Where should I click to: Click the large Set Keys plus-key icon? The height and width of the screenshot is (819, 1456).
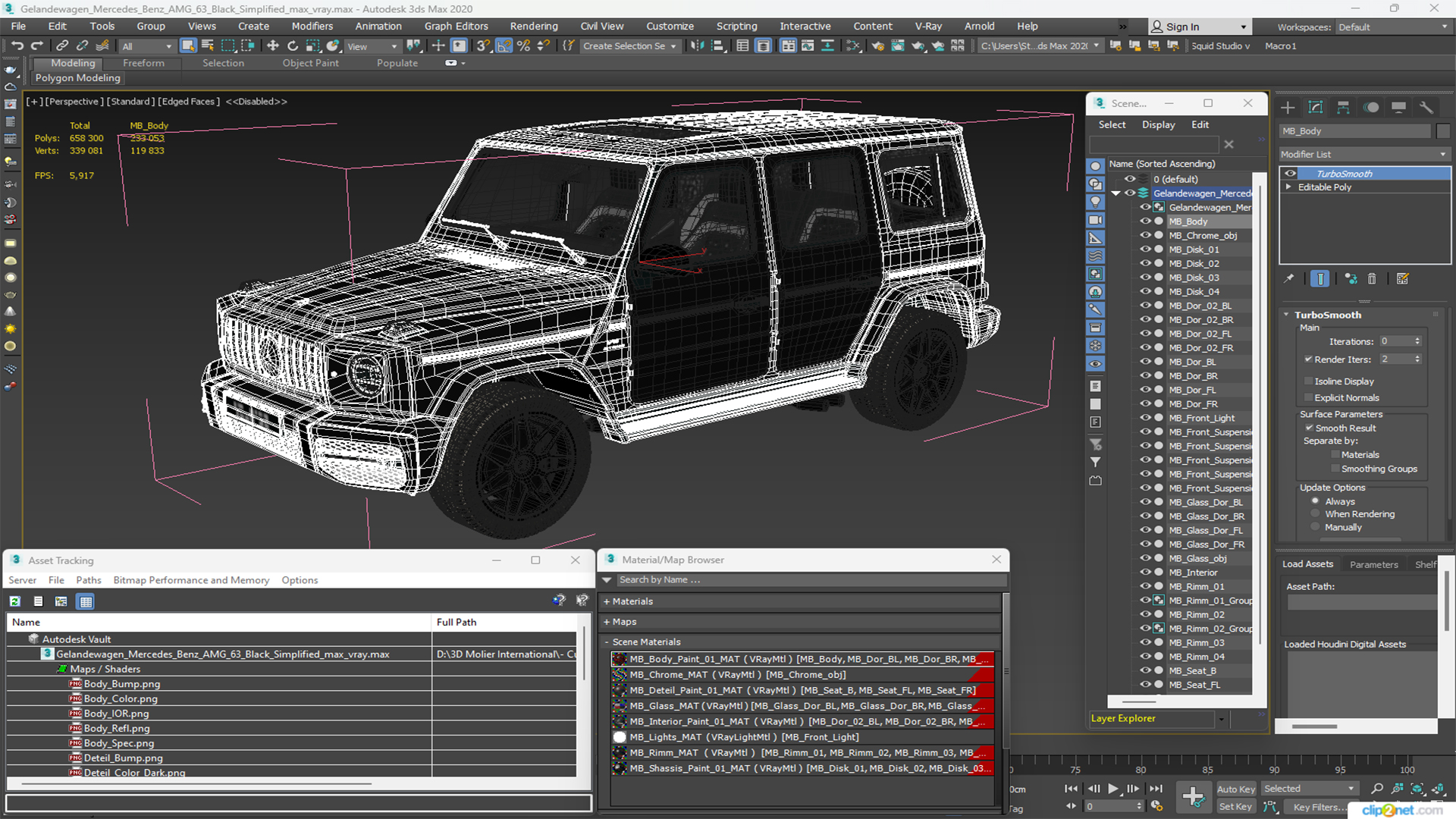click(x=1193, y=797)
